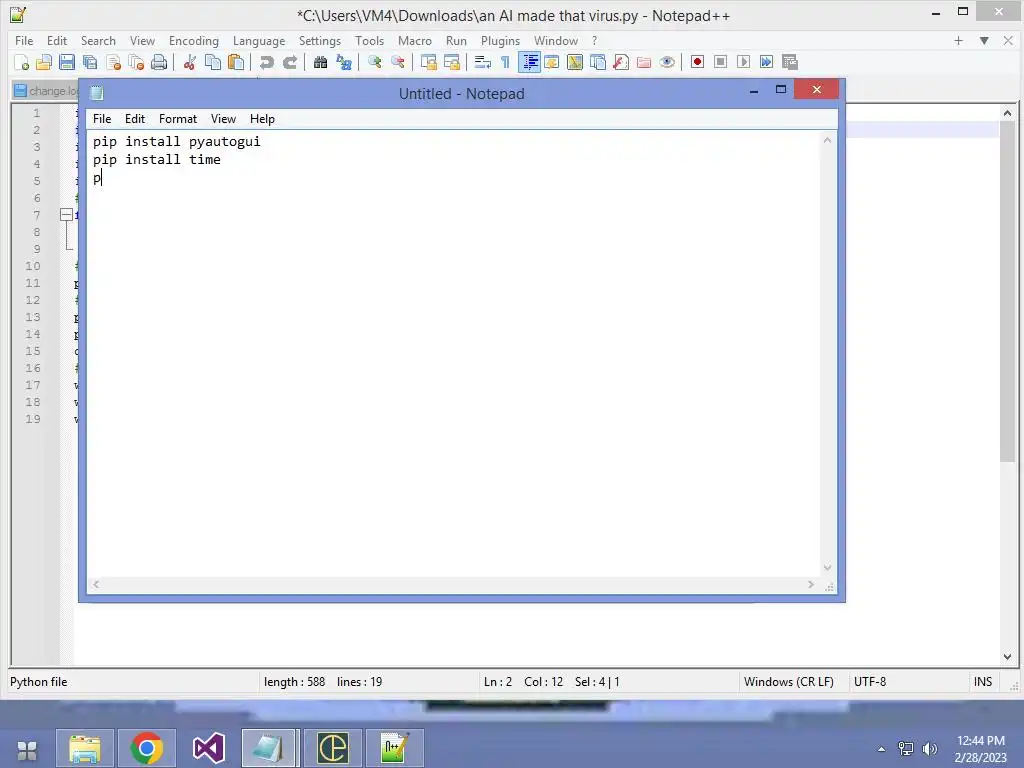The image size is (1024, 768).
Task: Toggle Synchronize Horizontal Scrolling icon
Action: click(451, 62)
